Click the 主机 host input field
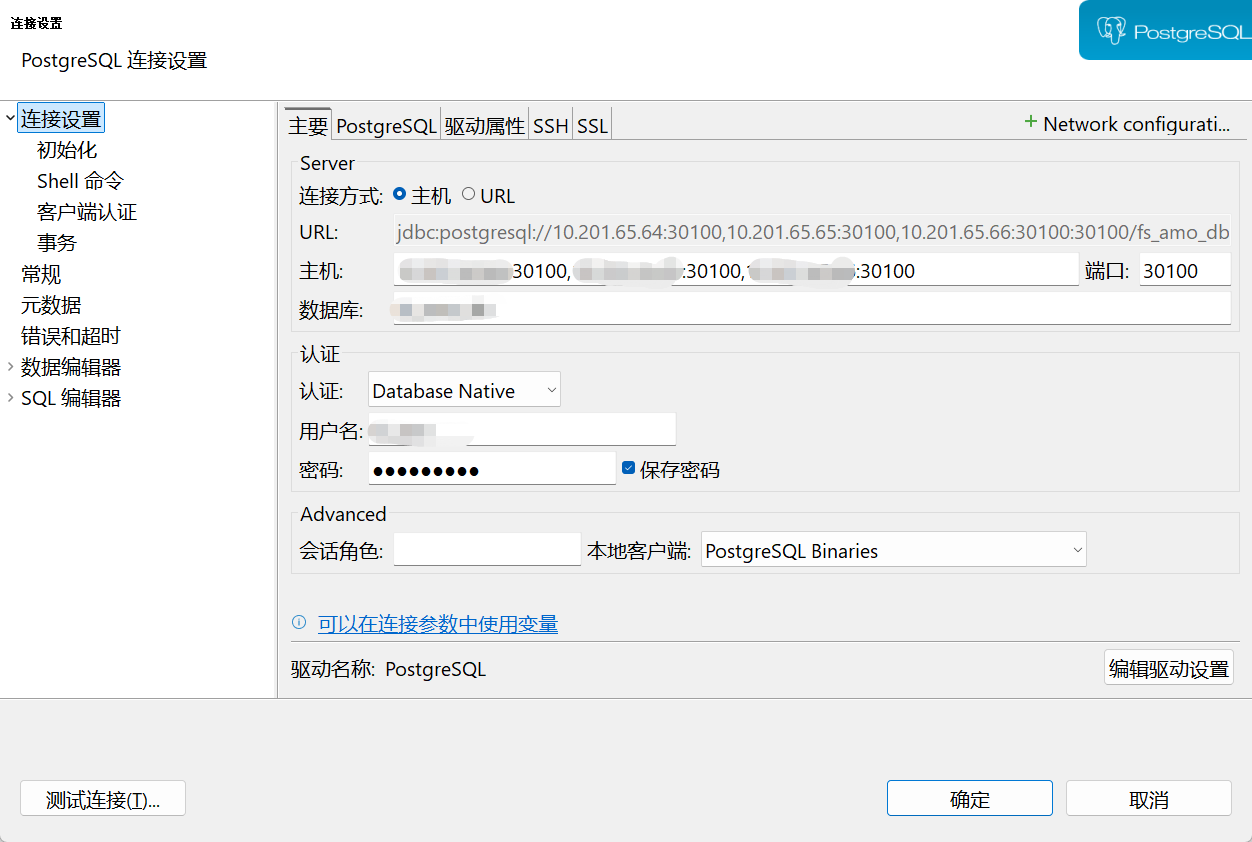The image size is (1252, 842). click(x=736, y=270)
